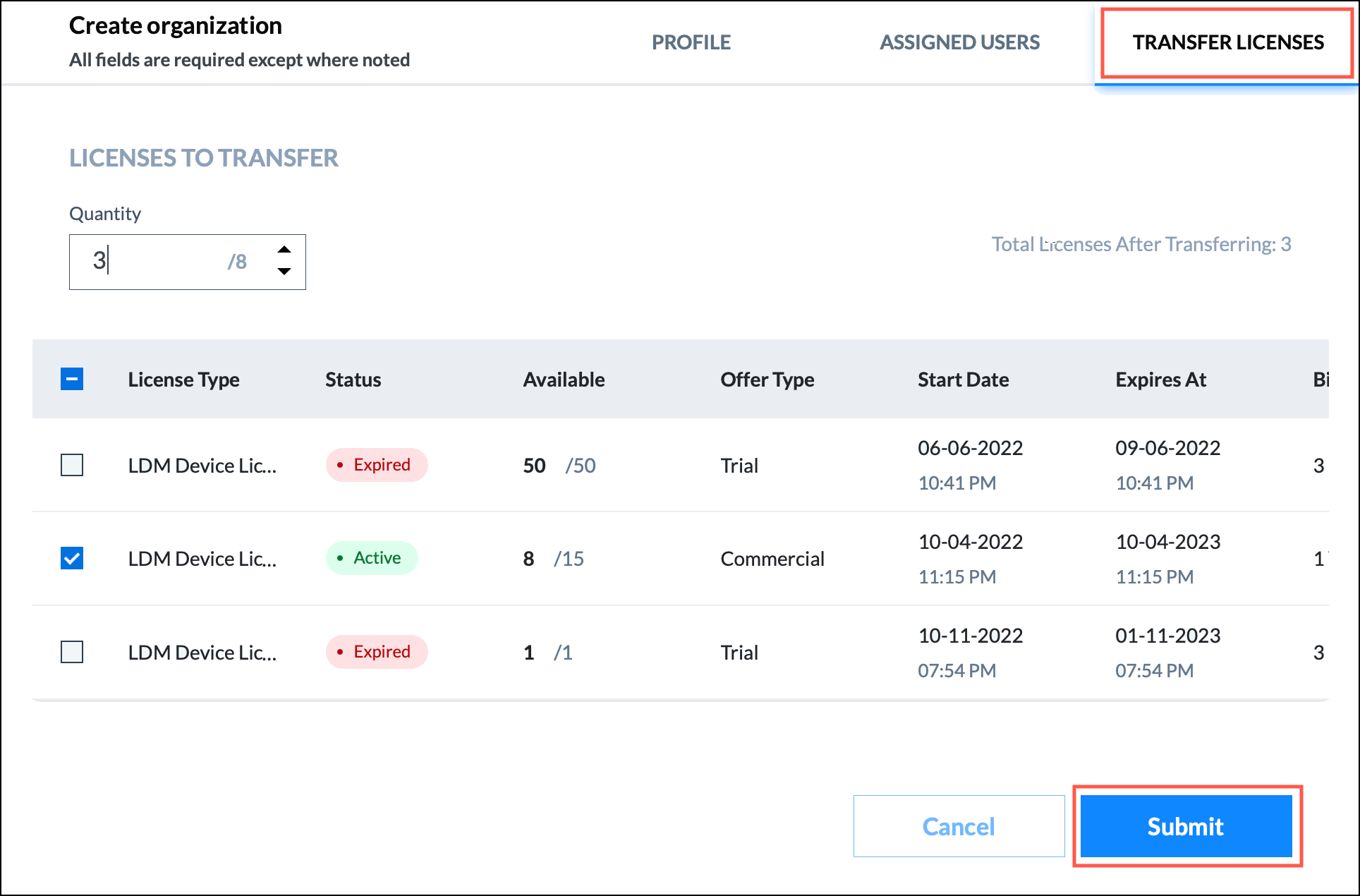
Task: Click the Expires At column header
Action: tap(1160, 380)
